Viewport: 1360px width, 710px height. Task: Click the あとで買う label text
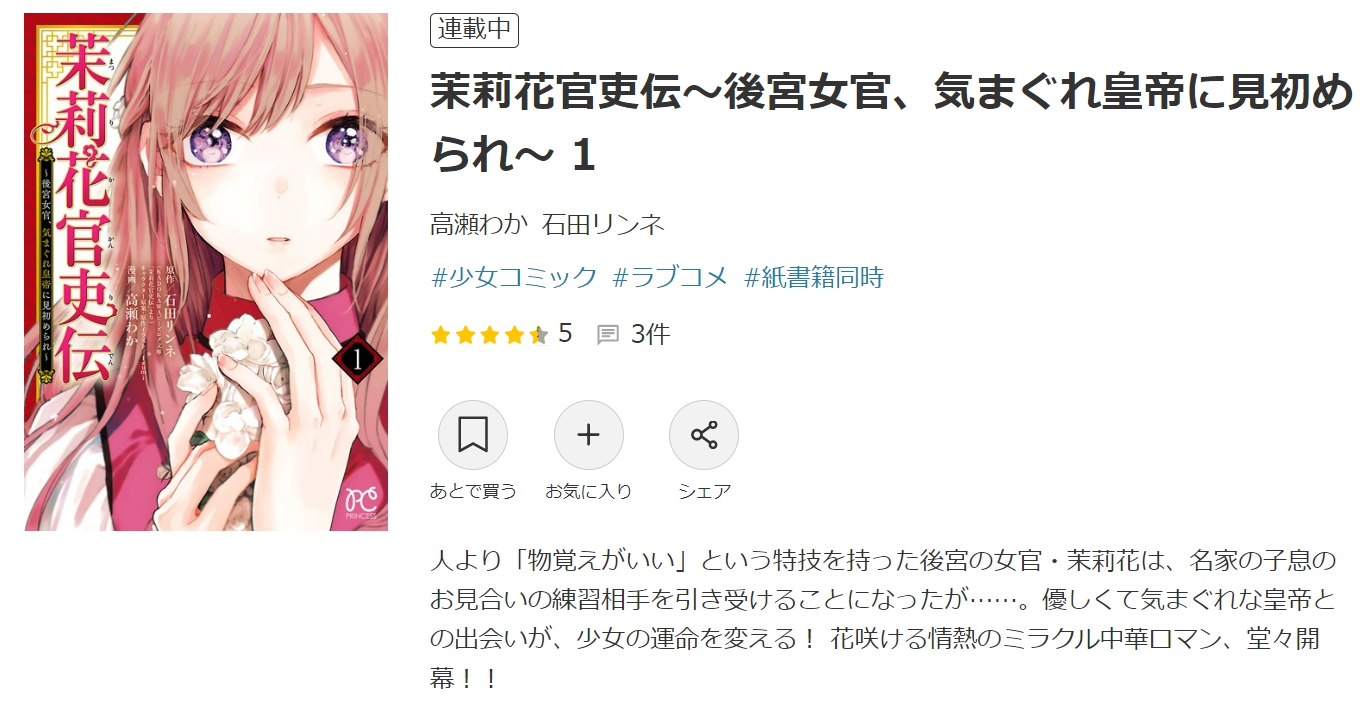(x=473, y=491)
